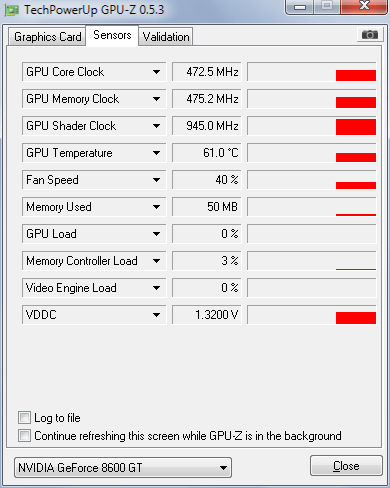Click the camera screenshot icon

click(x=370, y=34)
